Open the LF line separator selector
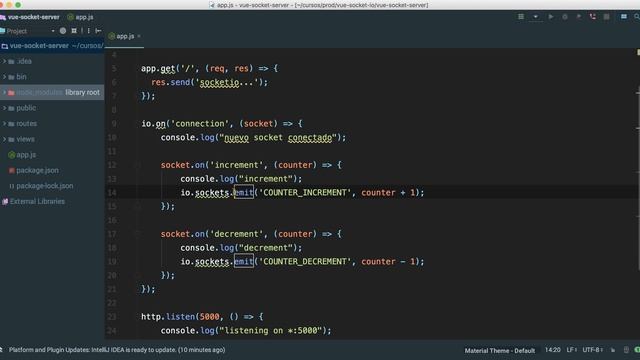The width and height of the screenshot is (640, 360). (x=571, y=350)
